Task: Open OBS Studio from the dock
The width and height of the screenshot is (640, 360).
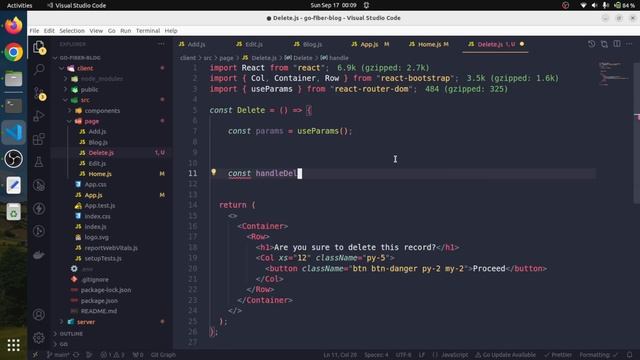Action: tap(13, 159)
